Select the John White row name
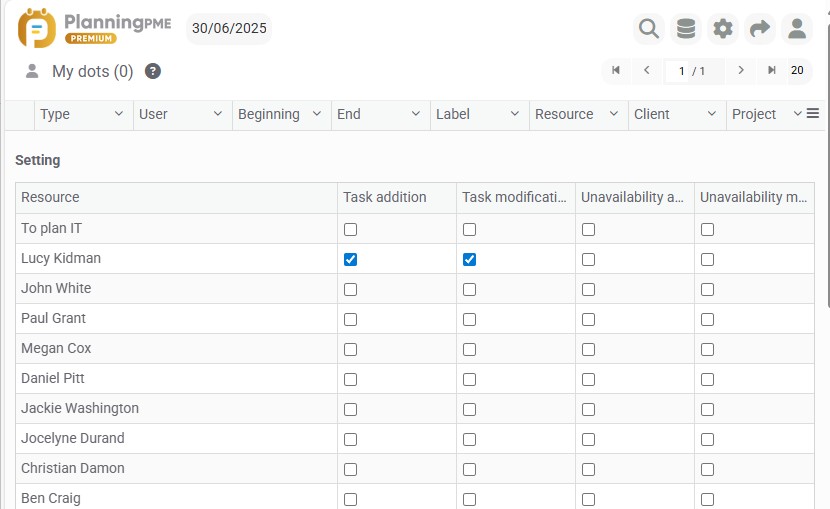Image resolution: width=830 pixels, height=509 pixels. [x=56, y=288]
